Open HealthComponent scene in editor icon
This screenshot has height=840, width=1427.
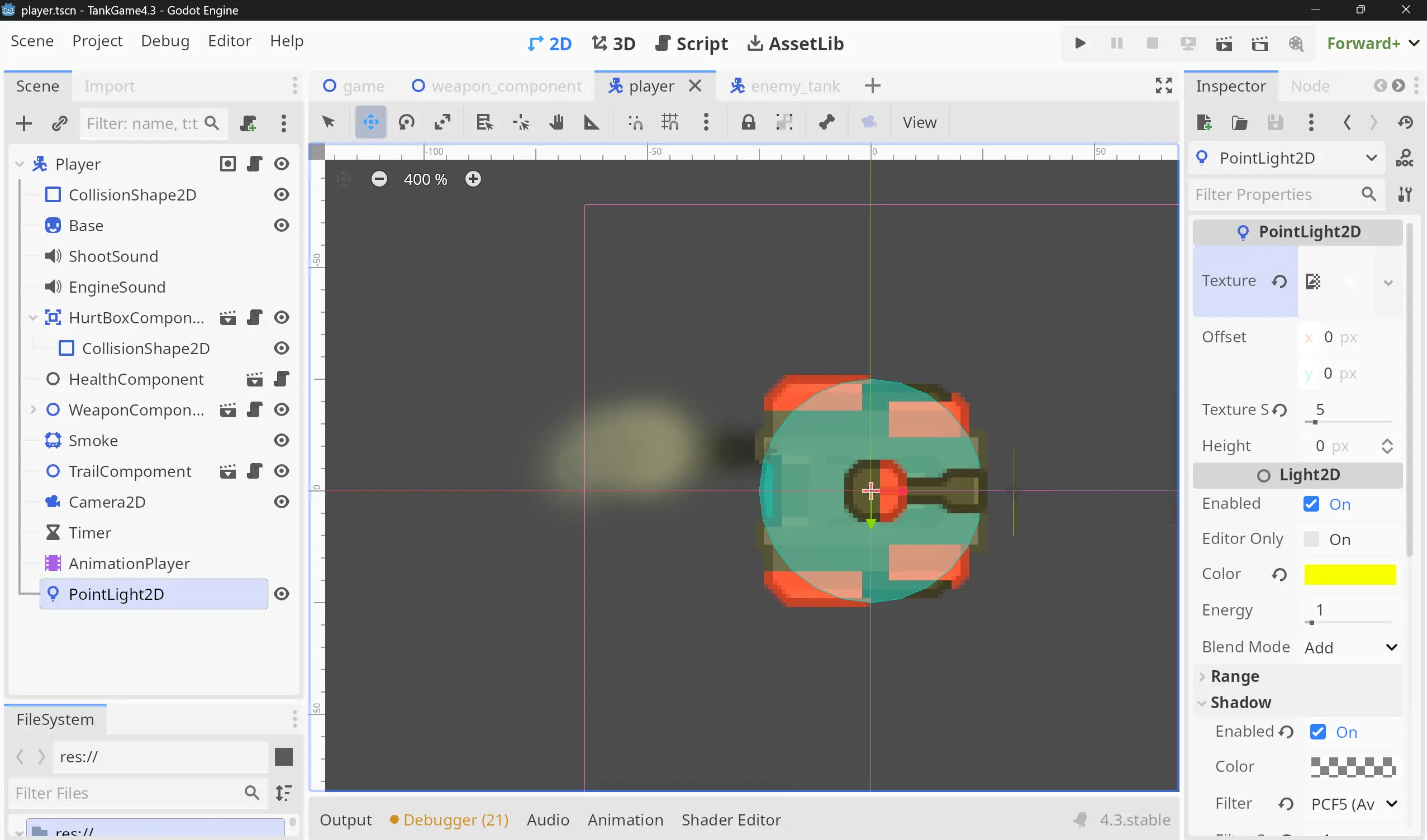tap(254, 379)
